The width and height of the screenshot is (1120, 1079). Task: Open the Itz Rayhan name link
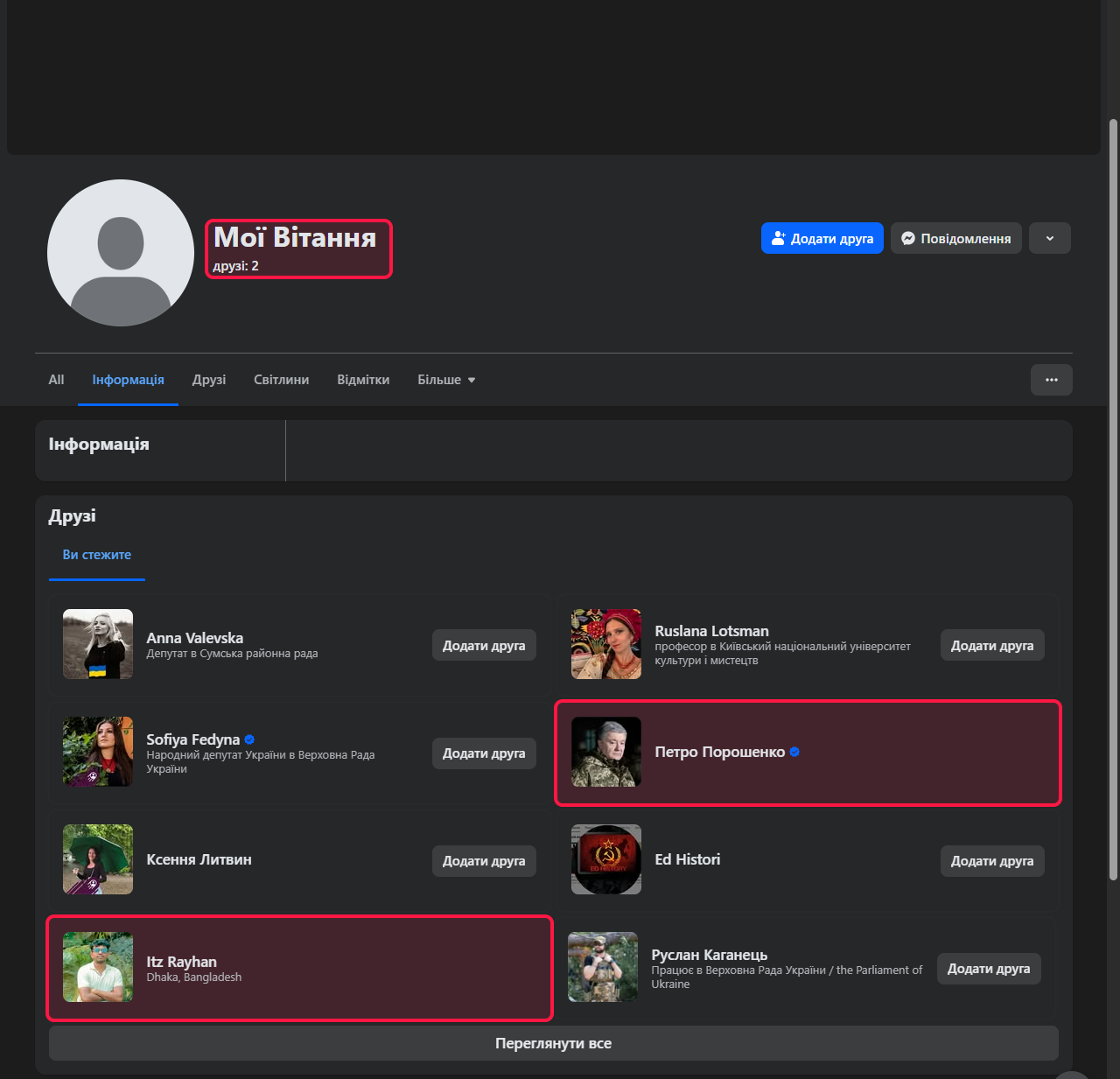pyautogui.click(x=182, y=962)
